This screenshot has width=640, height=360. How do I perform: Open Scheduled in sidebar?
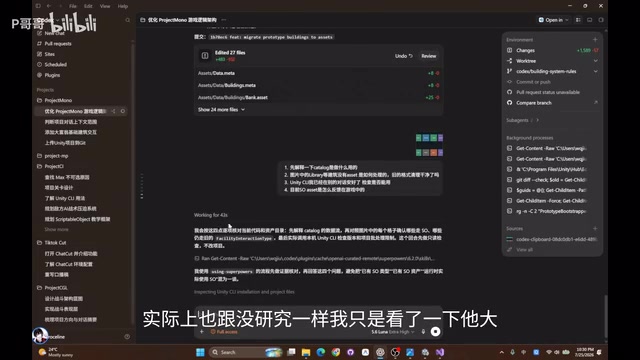56,64
